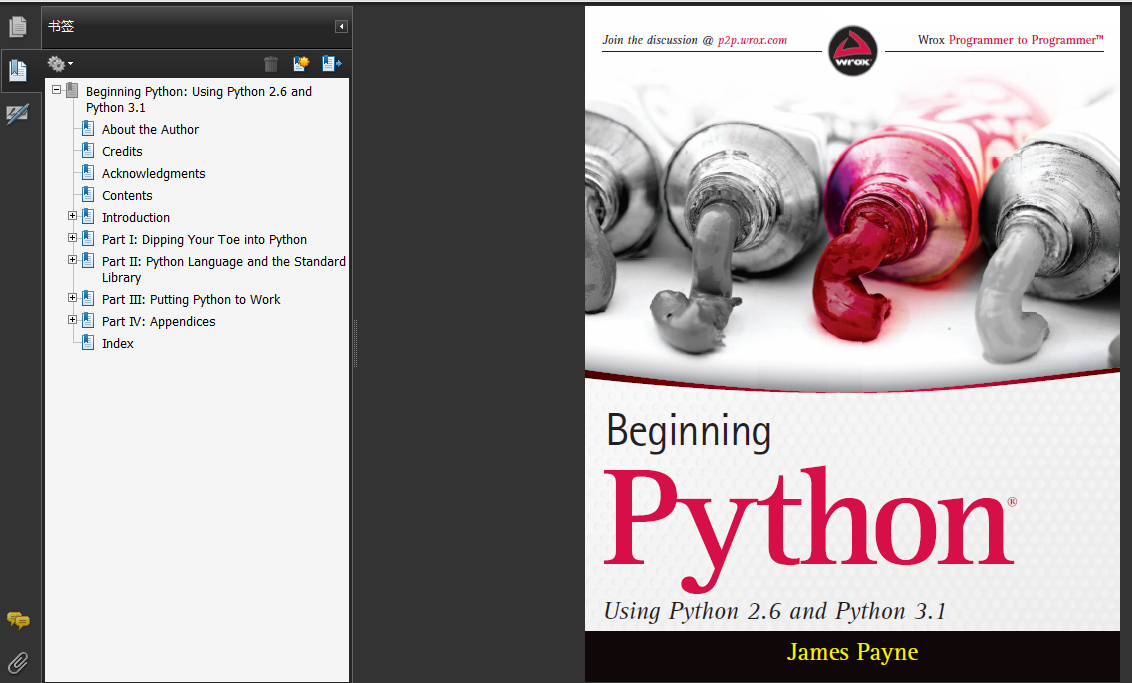Click the 'Beginning' word on the cover
The image size is (1132, 683).
coord(689,432)
